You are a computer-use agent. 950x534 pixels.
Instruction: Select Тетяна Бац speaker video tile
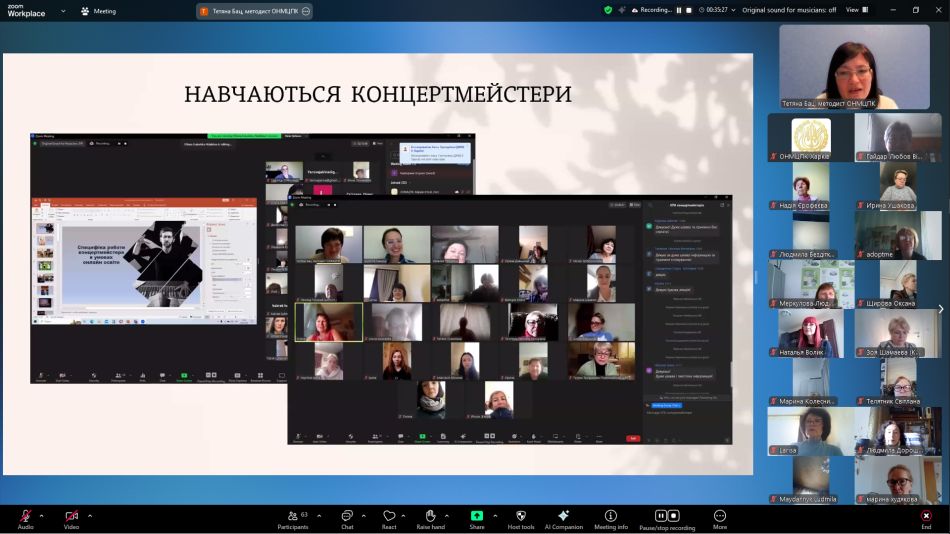point(854,67)
